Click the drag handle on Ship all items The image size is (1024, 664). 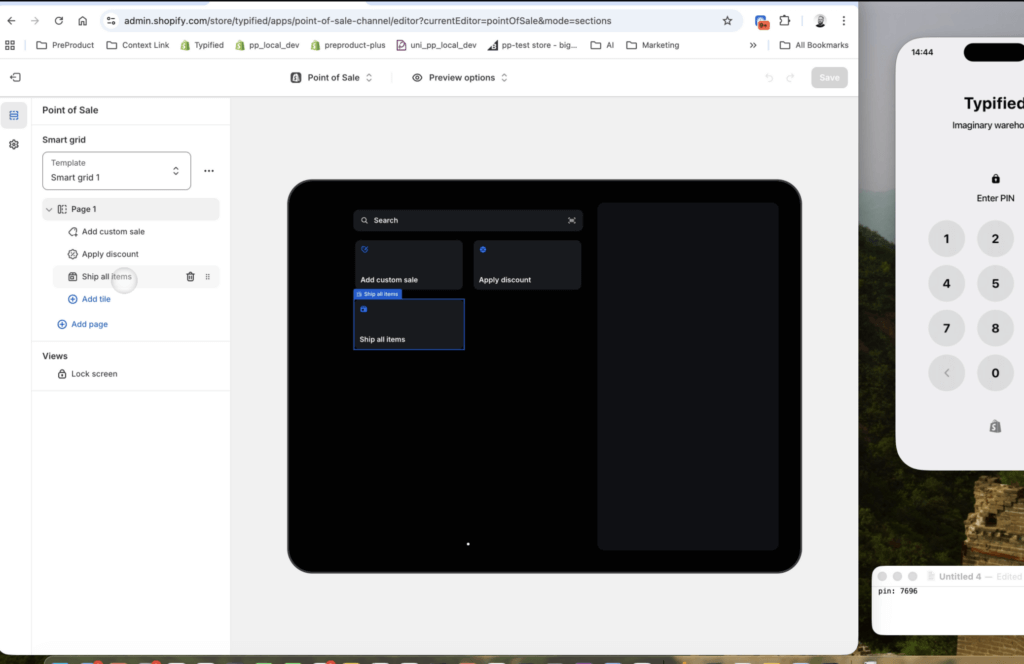208,277
